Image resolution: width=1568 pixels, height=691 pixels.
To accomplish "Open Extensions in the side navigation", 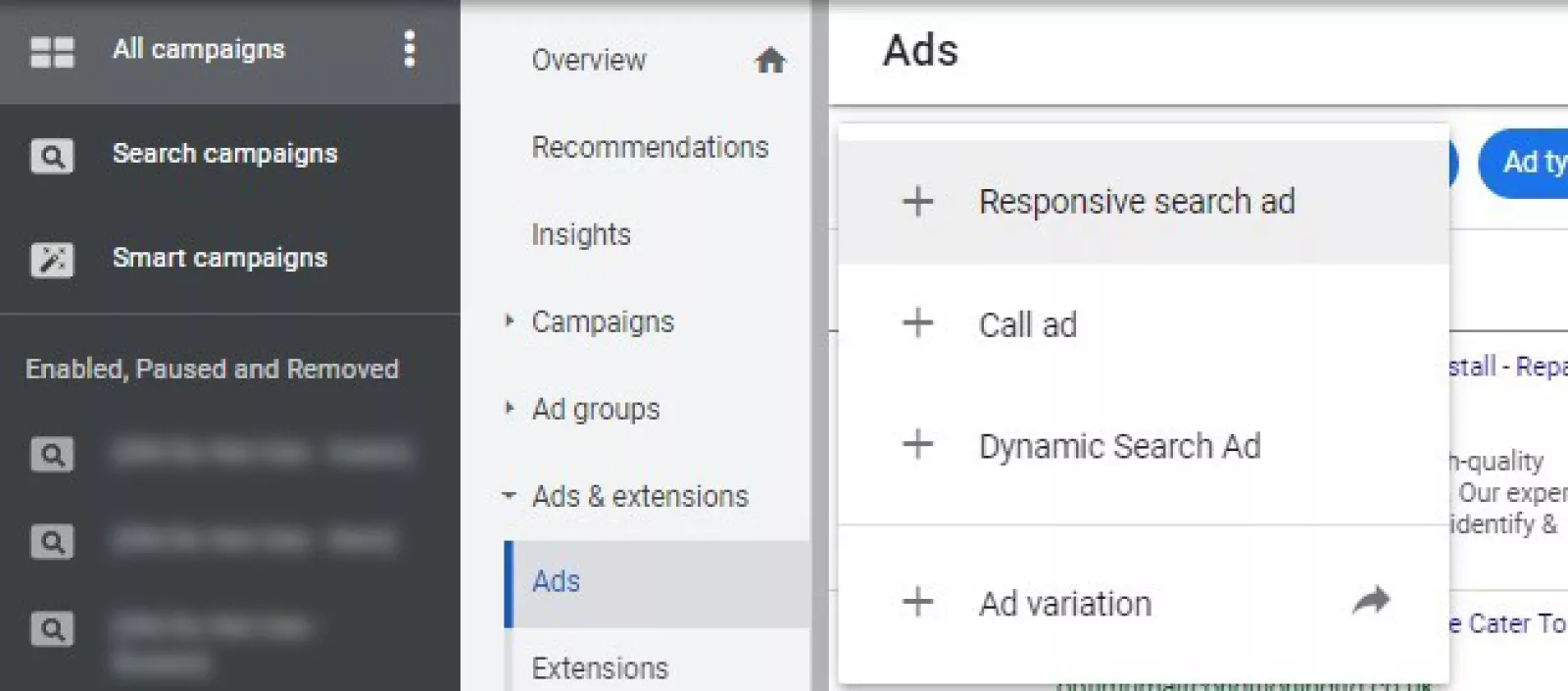I will pos(600,668).
